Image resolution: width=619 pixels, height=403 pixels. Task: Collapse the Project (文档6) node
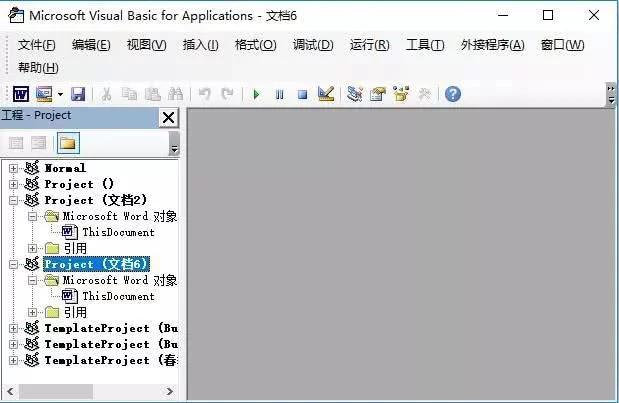pos(13,264)
